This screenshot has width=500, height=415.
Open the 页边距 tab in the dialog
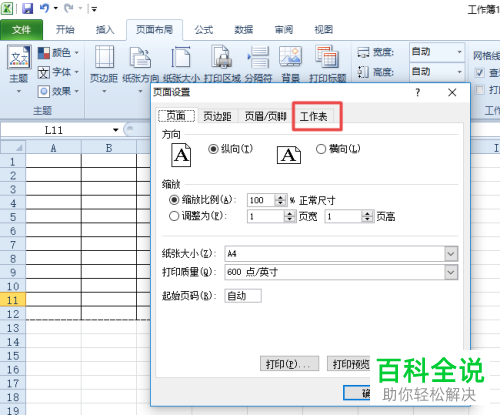pos(217,116)
